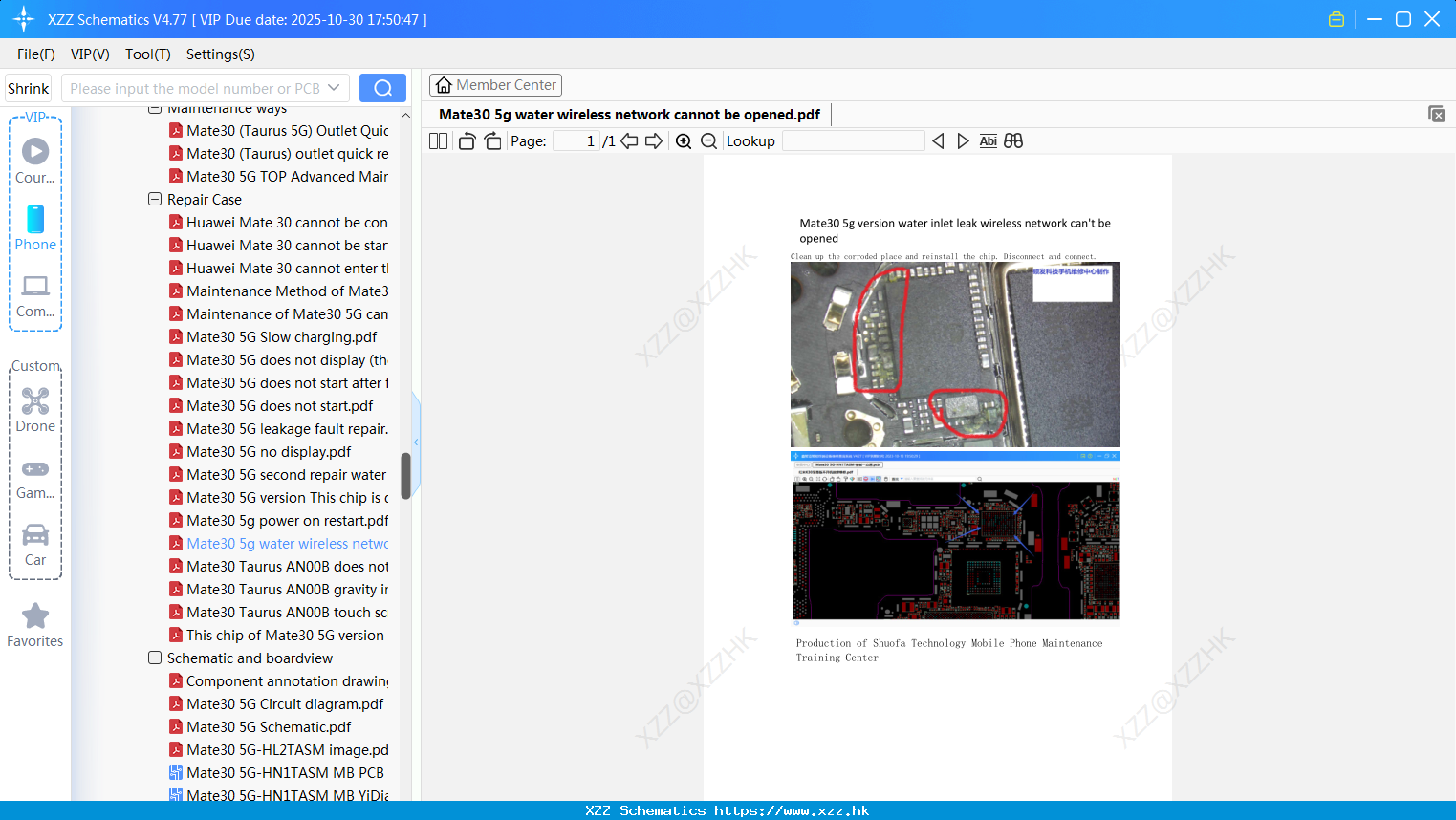Select the Mate30 5g water wireless network tab
This screenshot has height=820, width=1456.
(629, 115)
